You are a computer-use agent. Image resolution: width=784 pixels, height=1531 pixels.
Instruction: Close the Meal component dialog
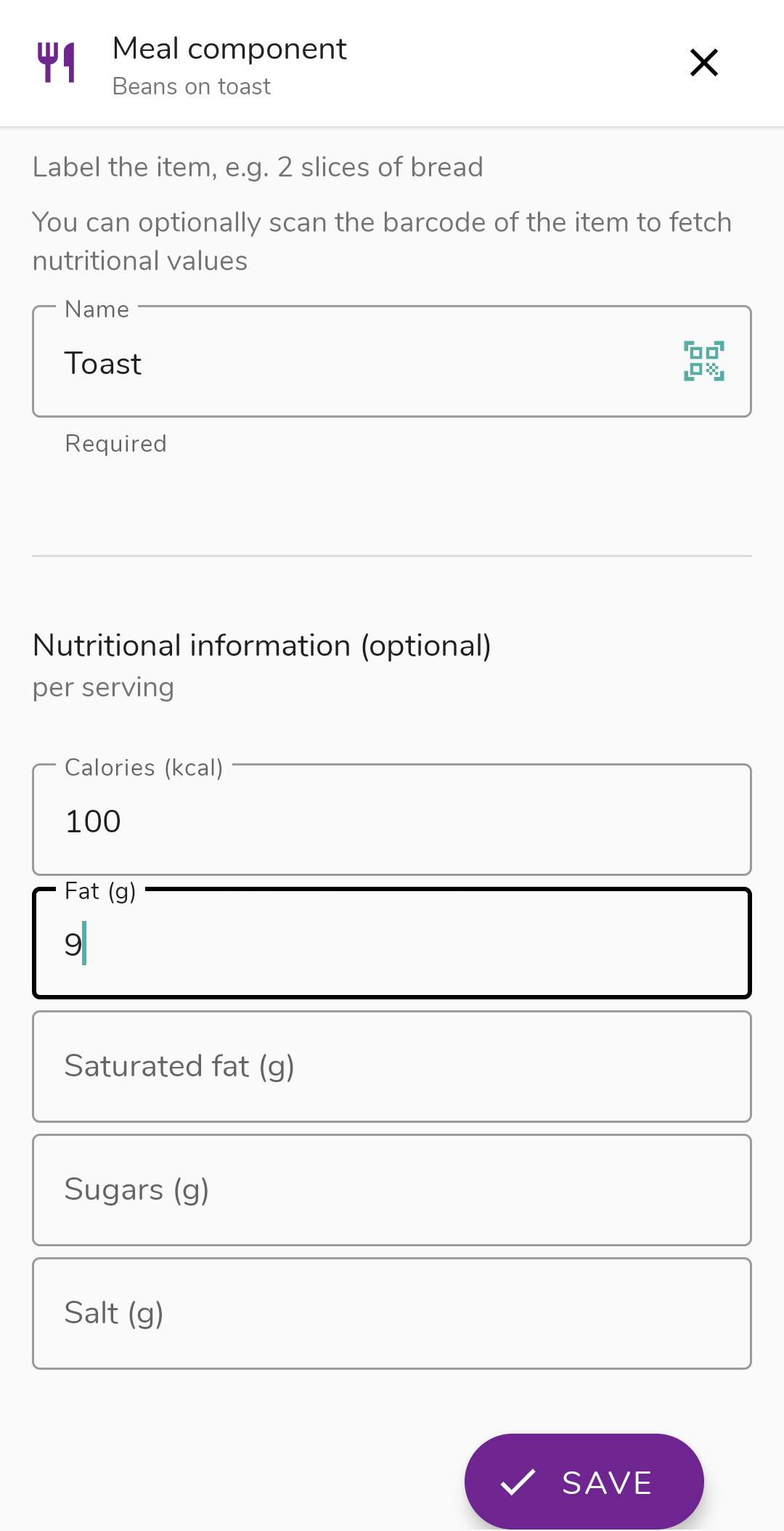[703, 62]
